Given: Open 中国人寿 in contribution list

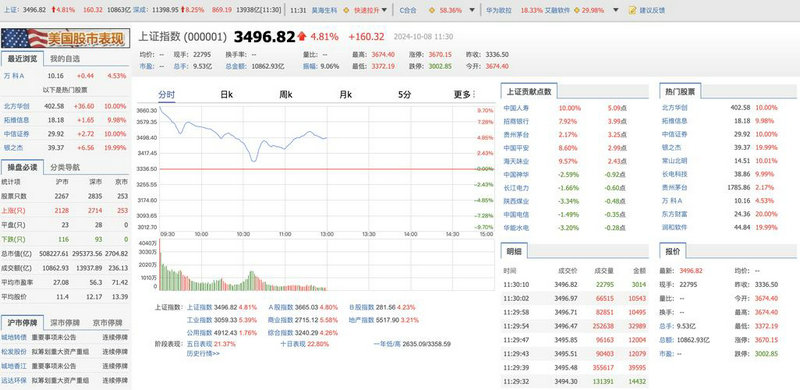Looking at the screenshot, I should (x=516, y=108).
